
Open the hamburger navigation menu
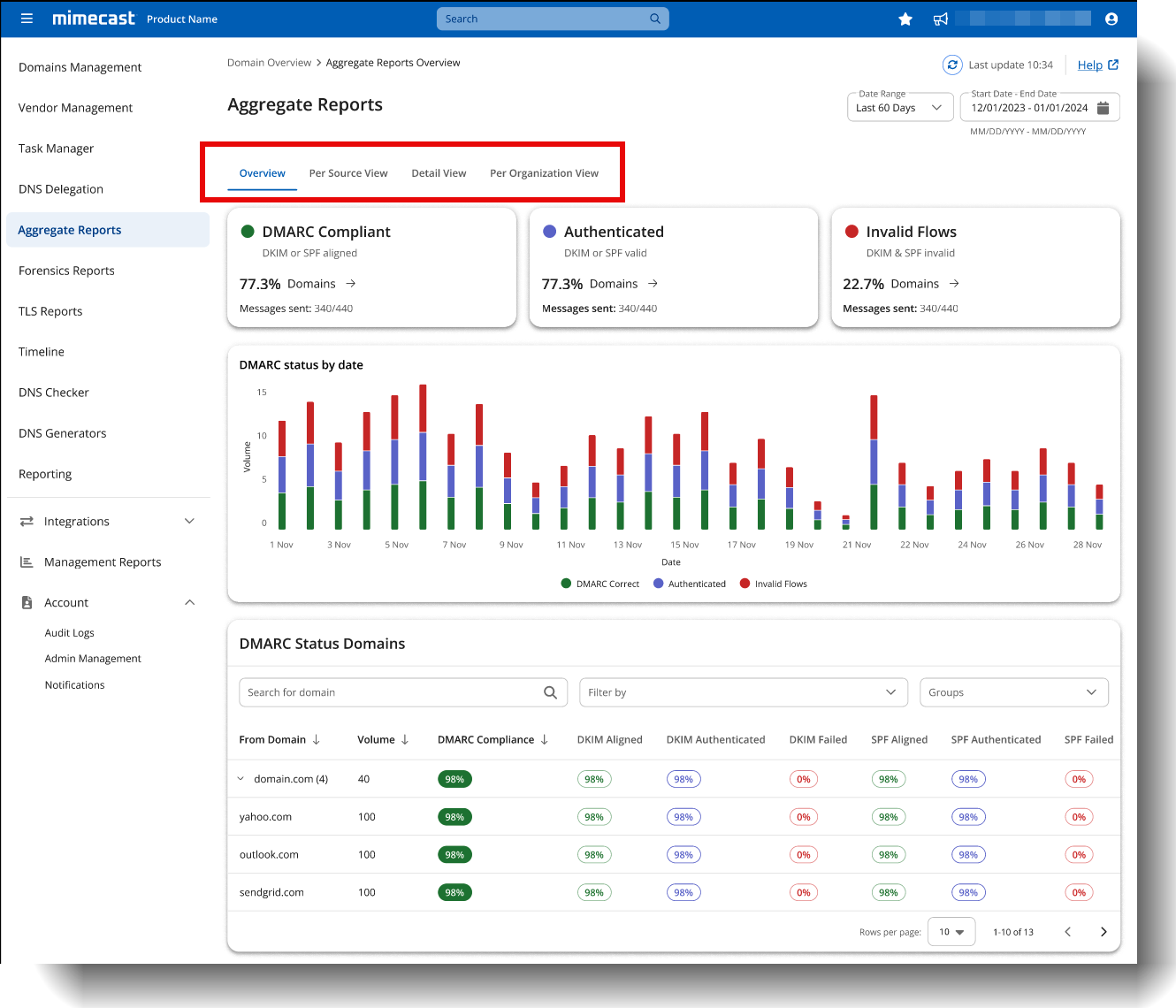click(27, 19)
